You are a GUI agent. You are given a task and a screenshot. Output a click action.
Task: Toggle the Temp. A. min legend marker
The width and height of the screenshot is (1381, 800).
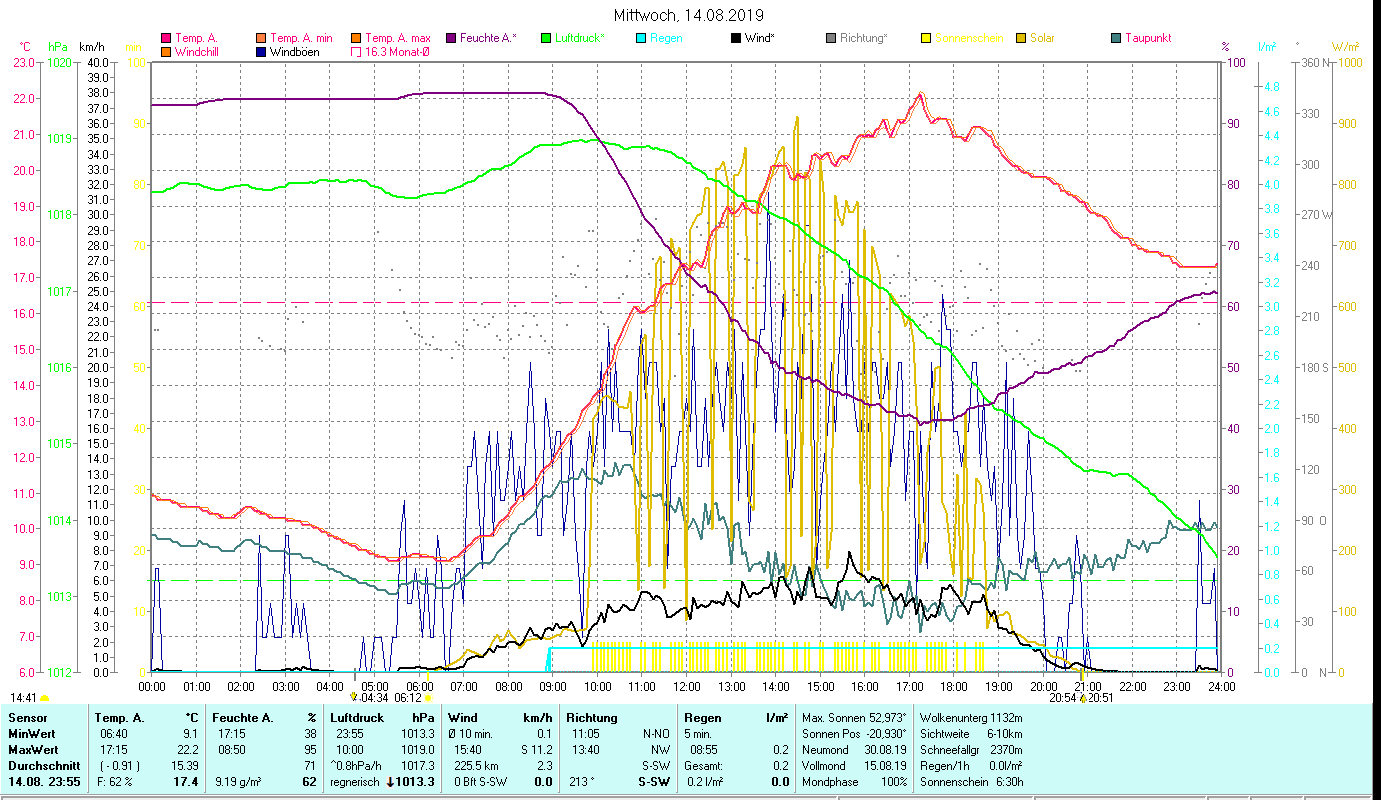pos(261,38)
